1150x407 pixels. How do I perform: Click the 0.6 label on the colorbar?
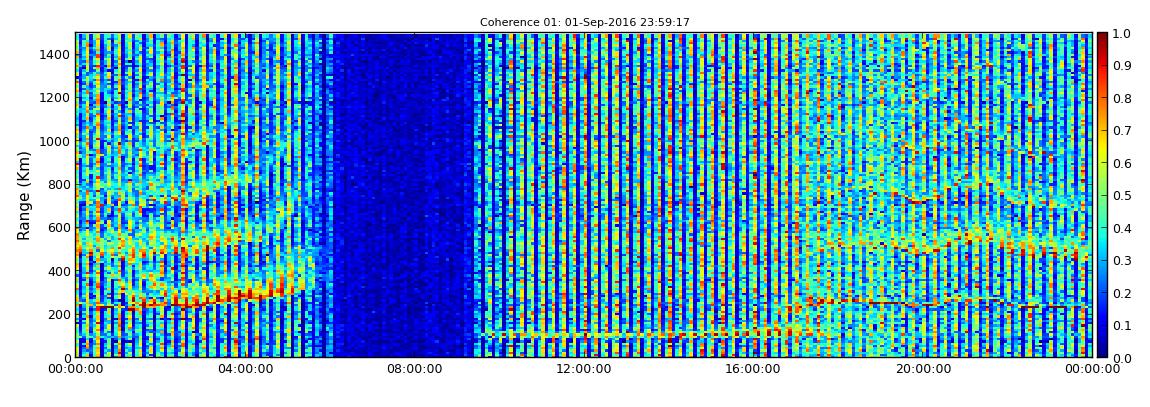point(1121,163)
